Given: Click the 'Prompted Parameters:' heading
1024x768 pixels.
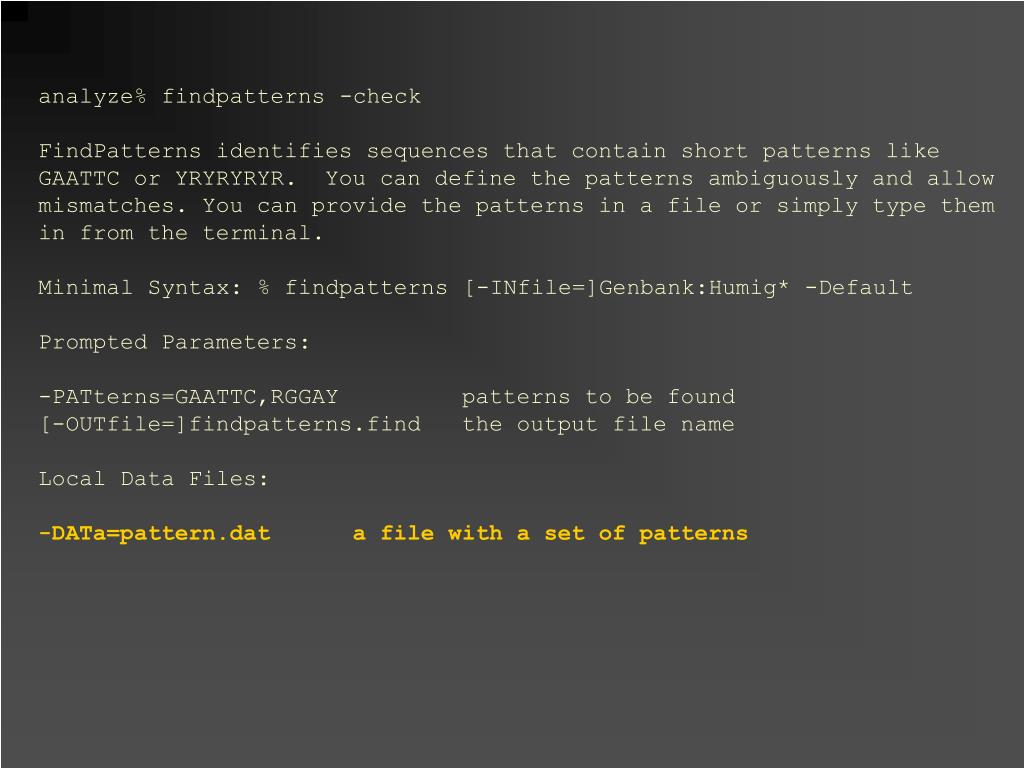Looking at the screenshot, I should click(174, 343).
